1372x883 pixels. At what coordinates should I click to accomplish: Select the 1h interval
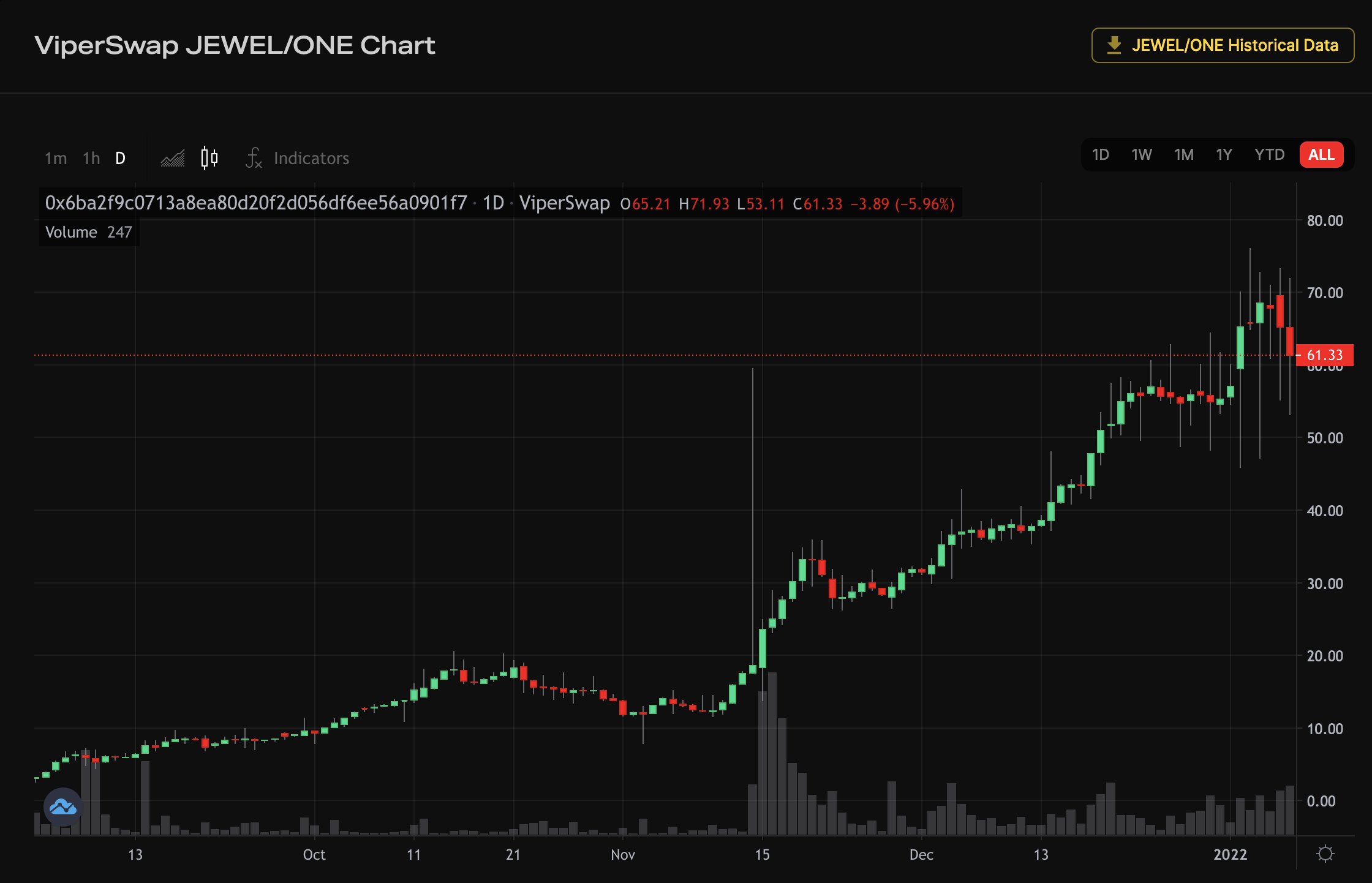point(91,159)
